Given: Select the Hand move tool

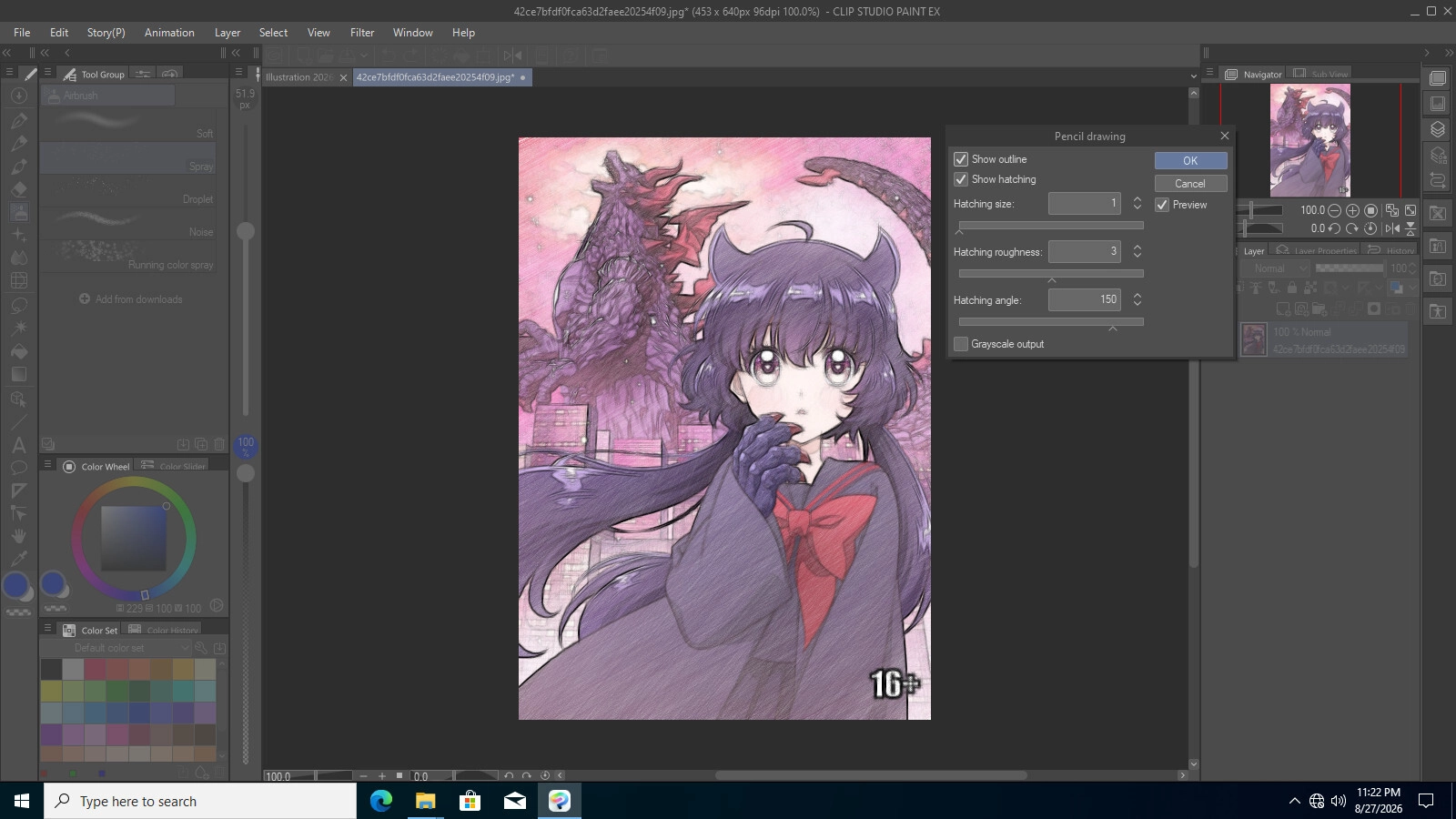Looking at the screenshot, I should pos(18,536).
